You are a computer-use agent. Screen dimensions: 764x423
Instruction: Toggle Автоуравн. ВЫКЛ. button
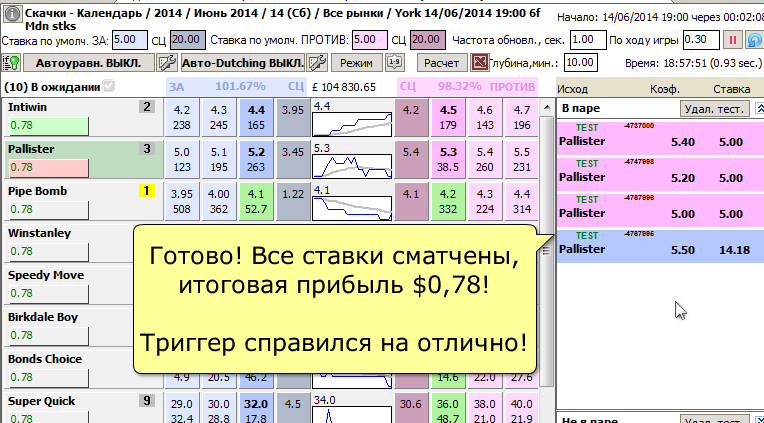[89, 63]
